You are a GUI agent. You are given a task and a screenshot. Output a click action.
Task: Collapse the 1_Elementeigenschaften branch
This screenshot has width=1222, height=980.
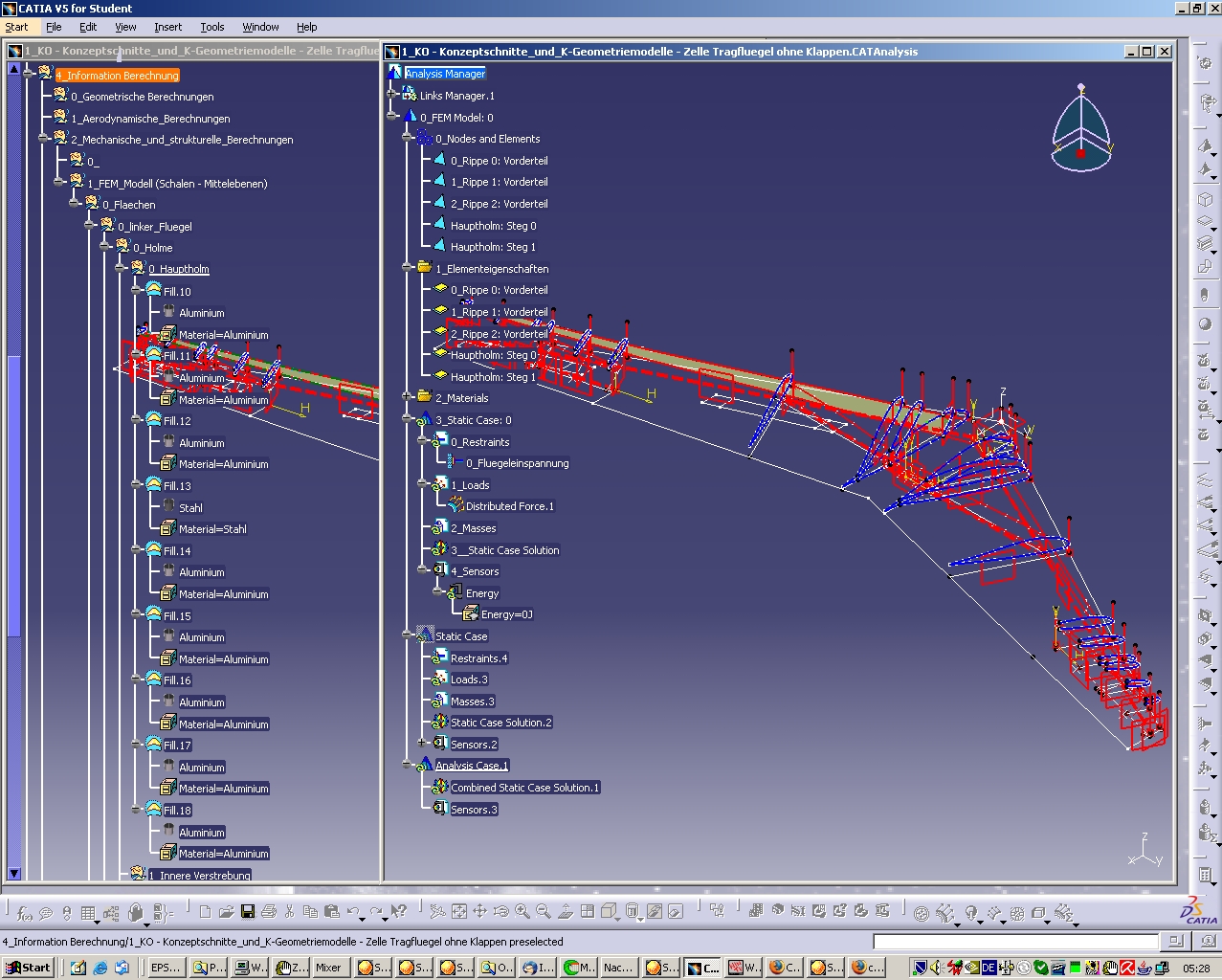408,269
